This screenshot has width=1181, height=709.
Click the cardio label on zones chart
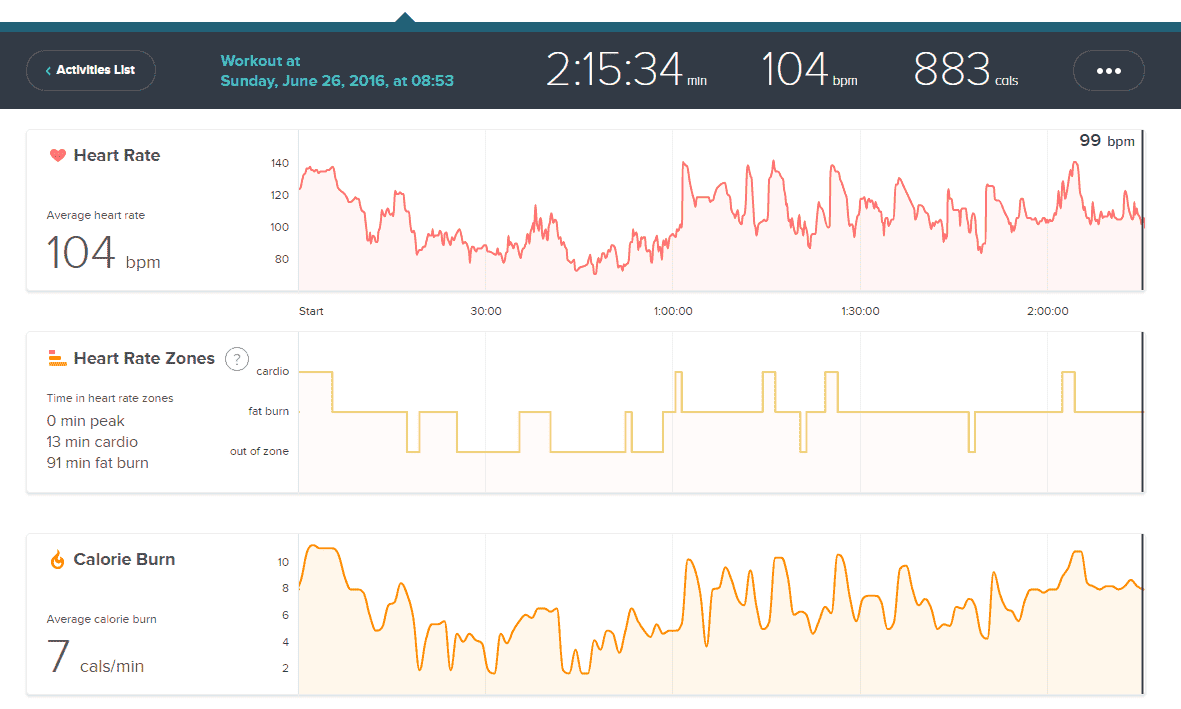pyautogui.click(x=272, y=372)
